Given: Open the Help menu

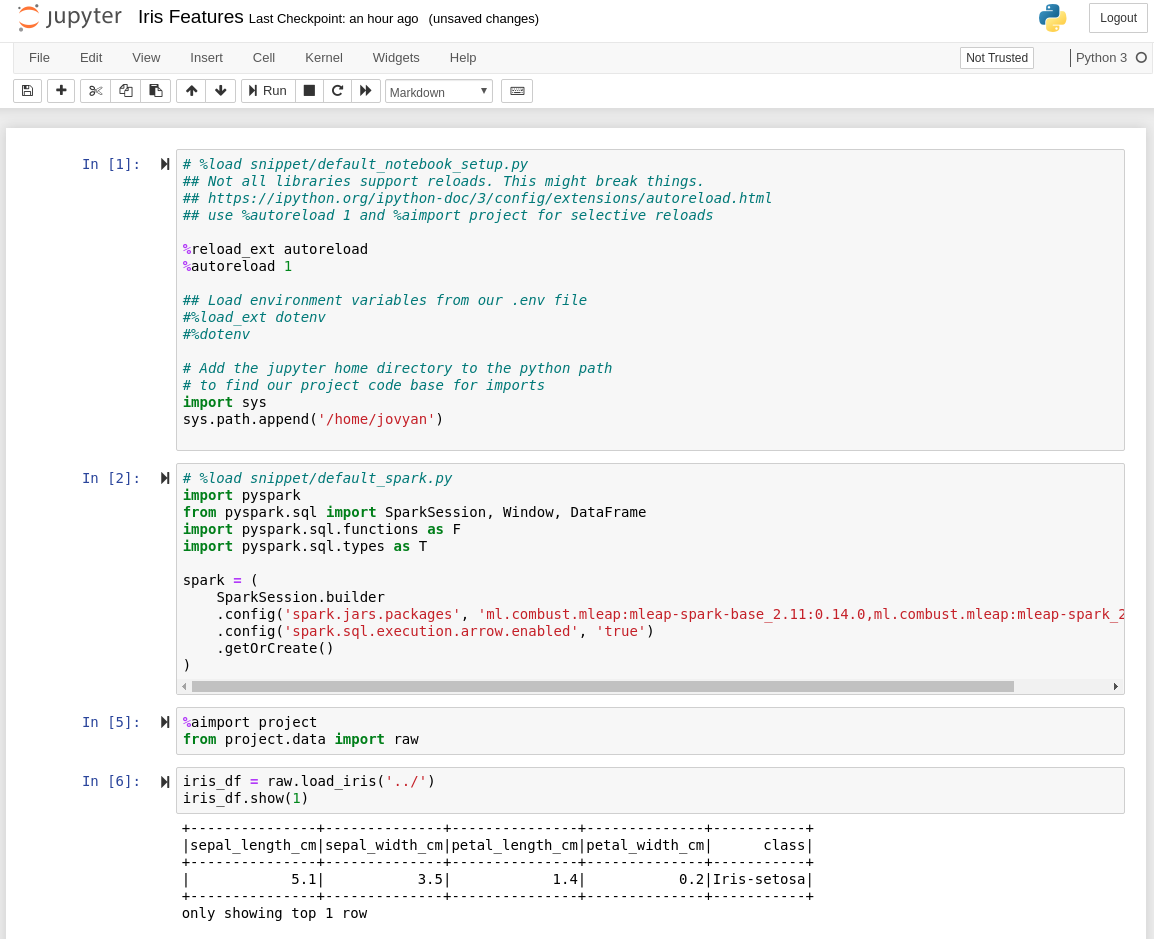Looking at the screenshot, I should [x=463, y=57].
